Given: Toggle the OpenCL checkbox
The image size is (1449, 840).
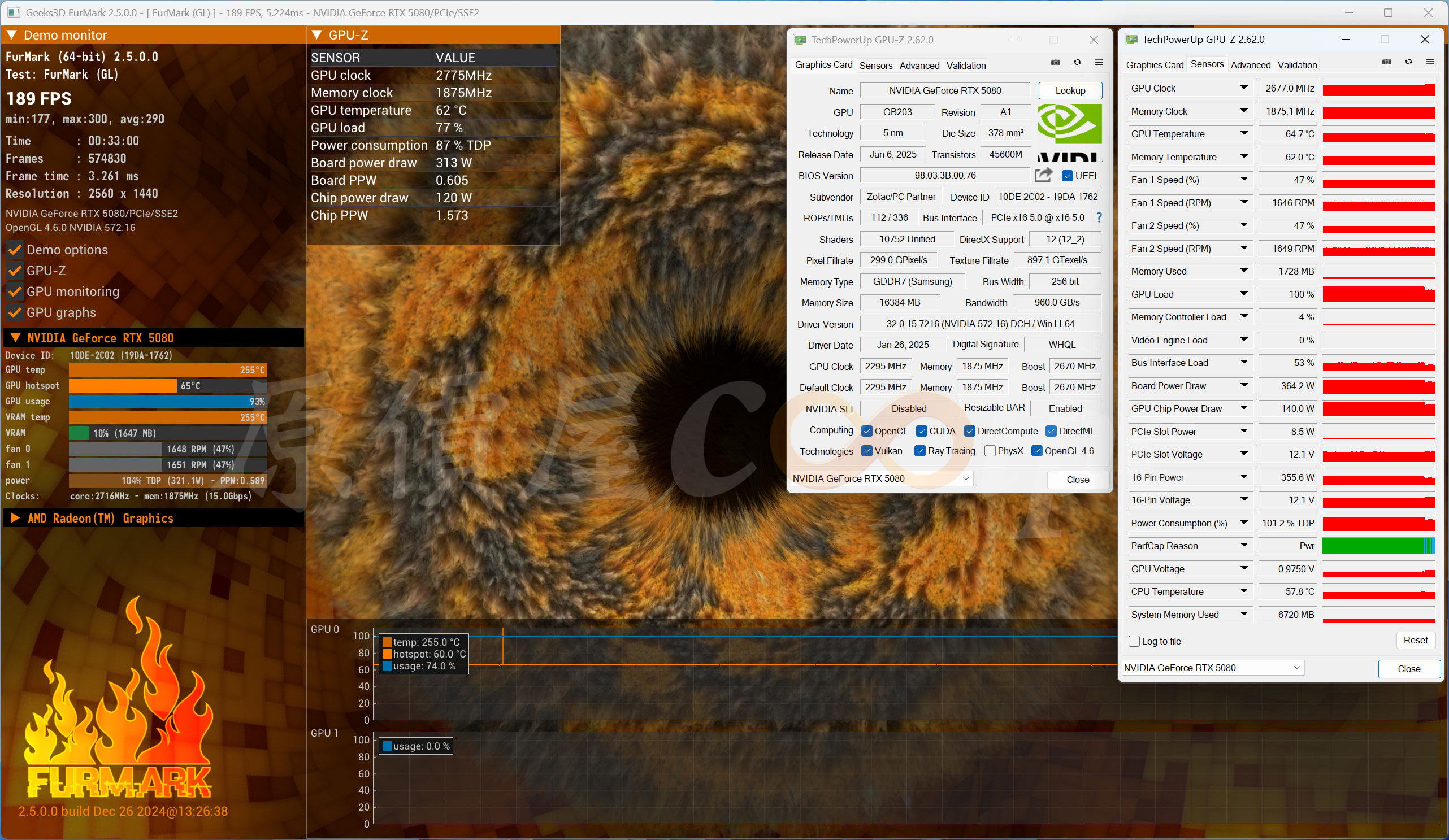Looking at the screenshot, I should [866, 431].
